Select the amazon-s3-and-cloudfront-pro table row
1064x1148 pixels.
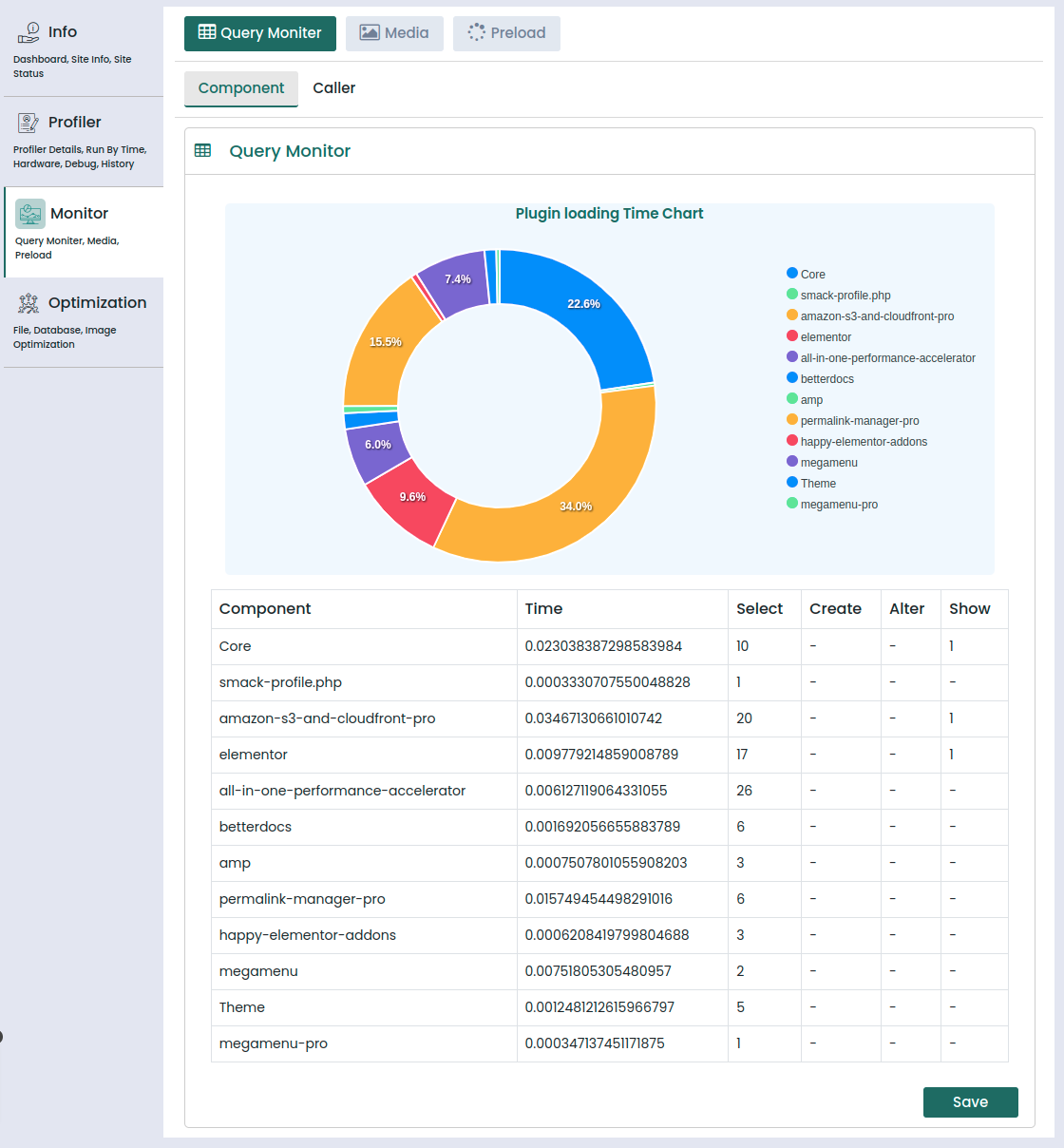click(610, 718)
